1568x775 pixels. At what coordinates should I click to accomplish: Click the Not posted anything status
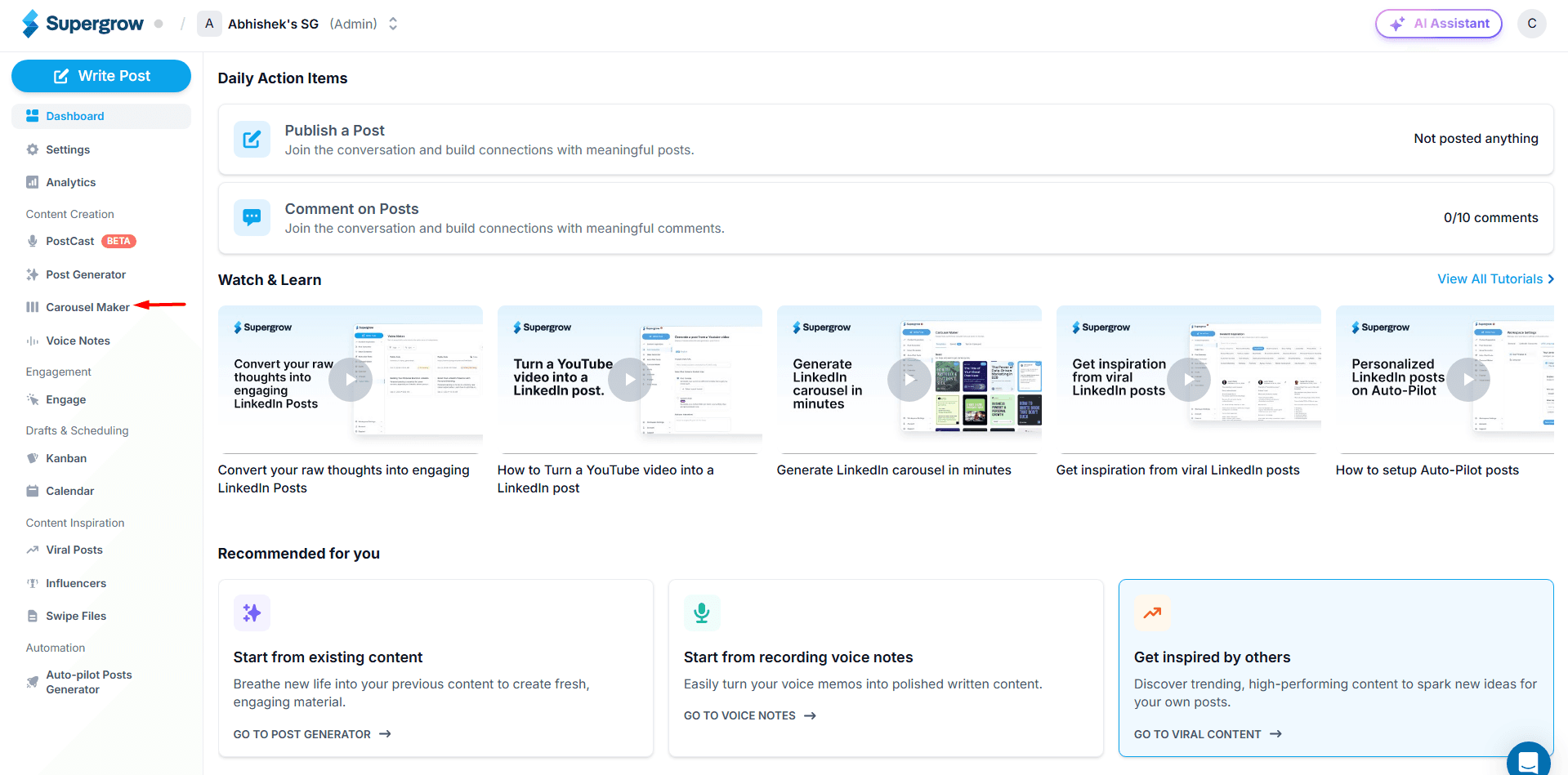click(1476, 139)
